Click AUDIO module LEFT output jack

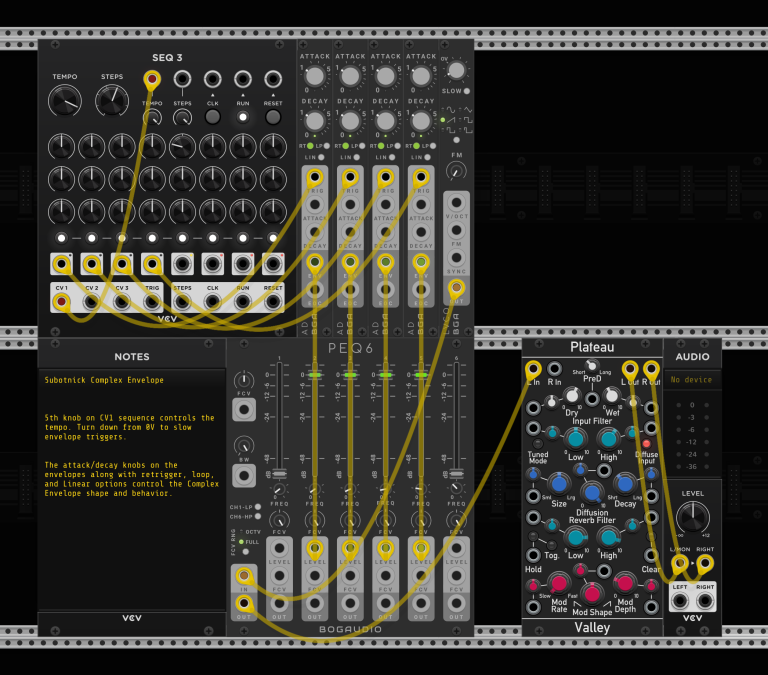pos(679,601)
